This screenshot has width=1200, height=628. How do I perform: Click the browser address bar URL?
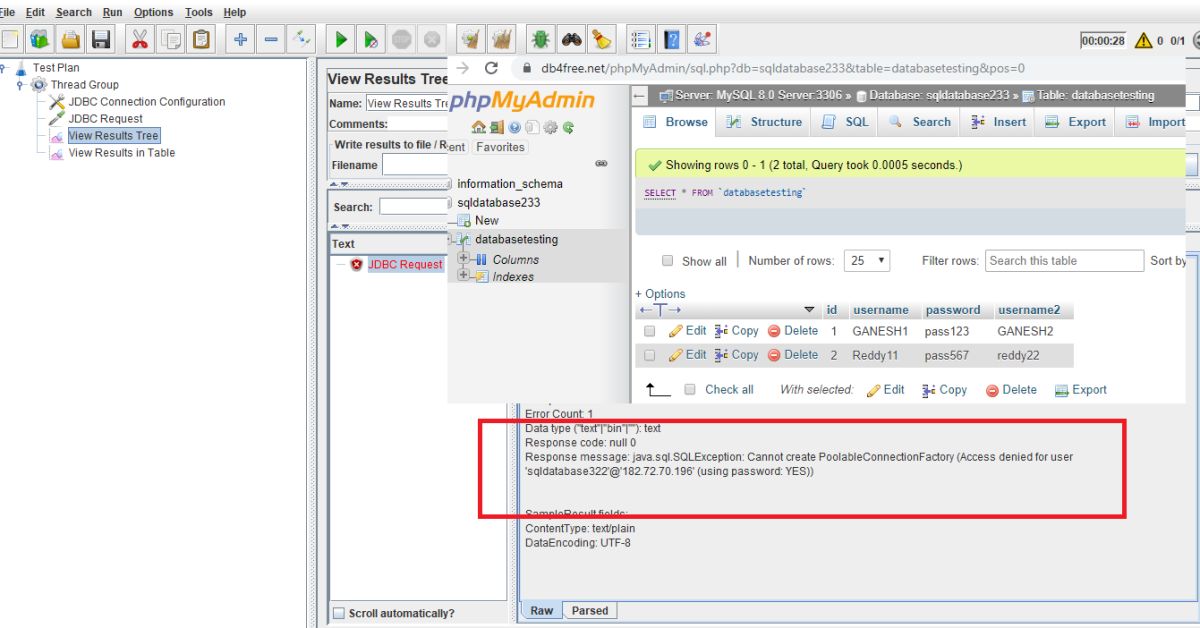[x=783, y=68]
